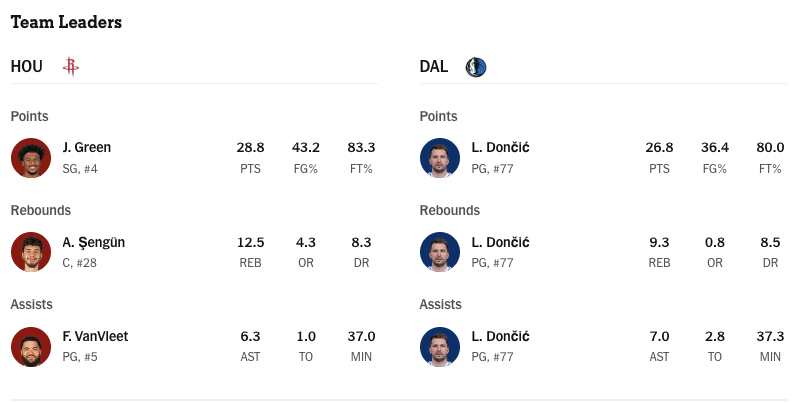Select the HOU team abbreviation
This screenshot has height=403, width=793.
(27, 67)
